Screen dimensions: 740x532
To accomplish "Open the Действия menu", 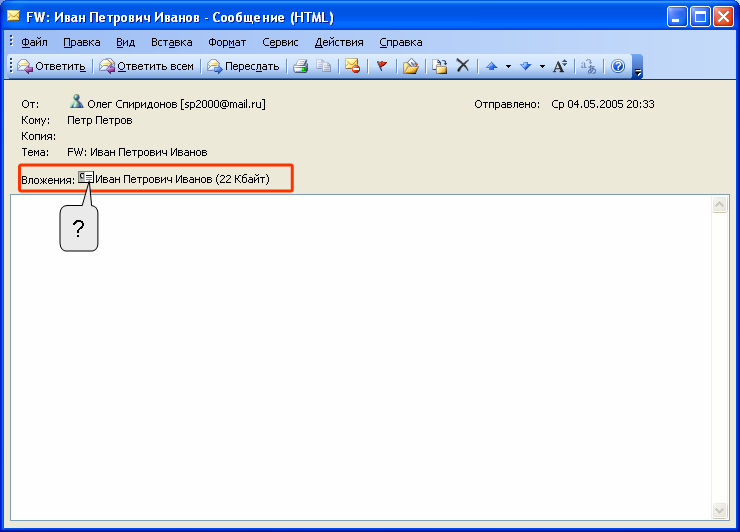I will point(339,42).
